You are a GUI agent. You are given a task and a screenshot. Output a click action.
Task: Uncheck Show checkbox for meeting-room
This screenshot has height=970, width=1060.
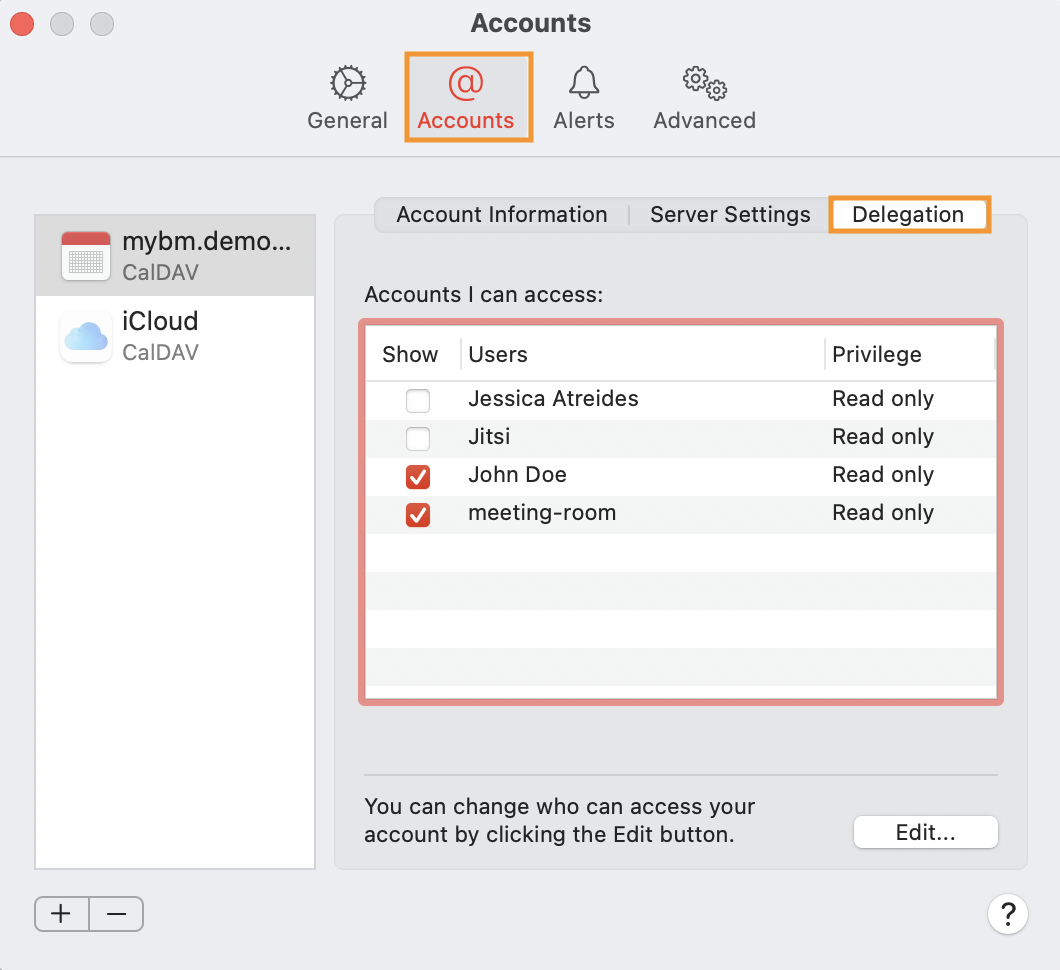[418, 515]
